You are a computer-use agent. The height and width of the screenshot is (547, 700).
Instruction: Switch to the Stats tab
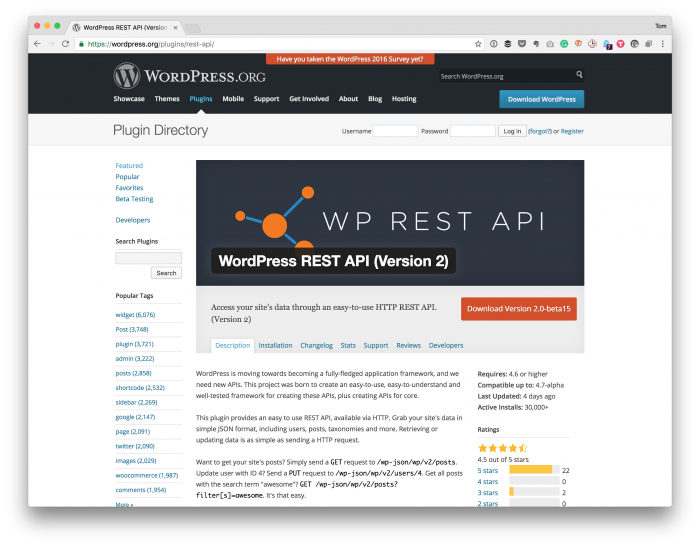348,345
